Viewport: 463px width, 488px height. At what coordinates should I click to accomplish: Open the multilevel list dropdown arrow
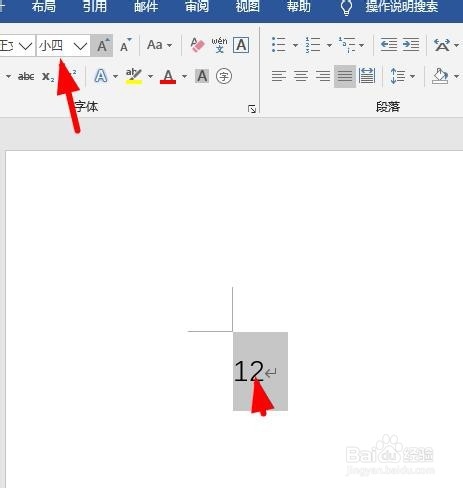(362, 45)
